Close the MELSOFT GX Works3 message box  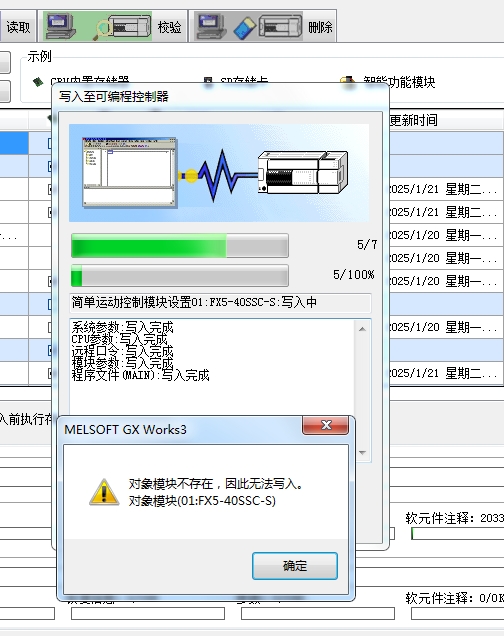pyautogui.click(x=325, y=425)
